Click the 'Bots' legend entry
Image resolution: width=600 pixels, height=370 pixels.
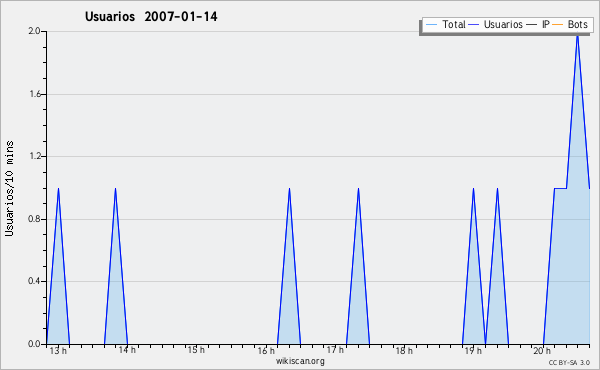click(570, 24)
